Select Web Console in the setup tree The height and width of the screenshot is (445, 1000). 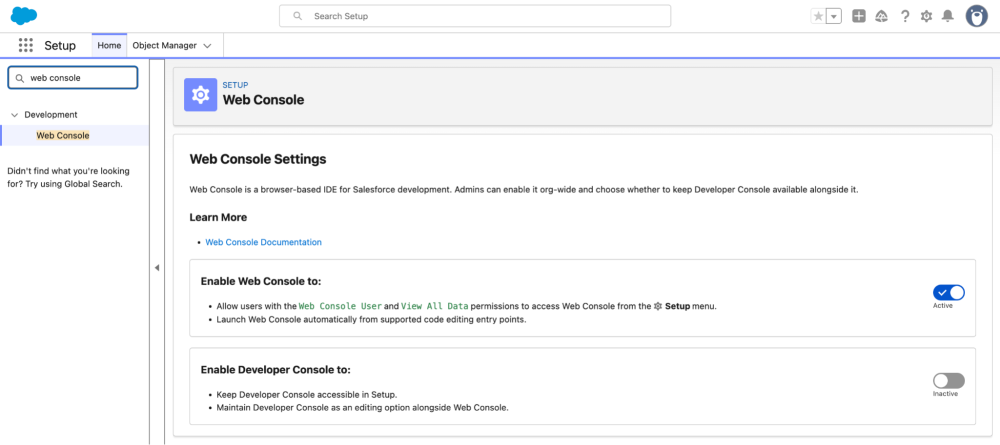(x=62, y=136)
